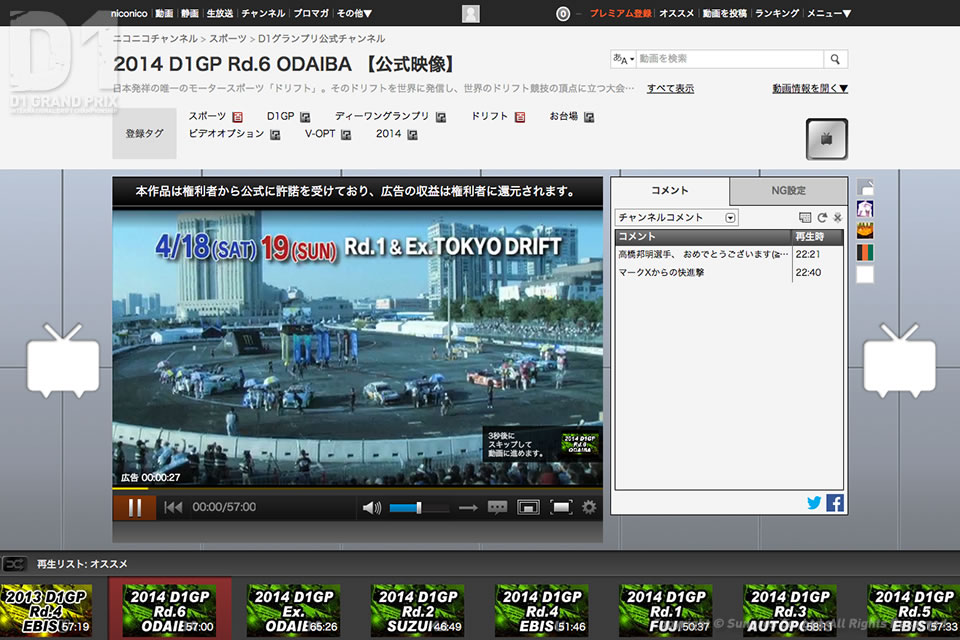Go to 生放送 in the top bar

pos(220,13)
